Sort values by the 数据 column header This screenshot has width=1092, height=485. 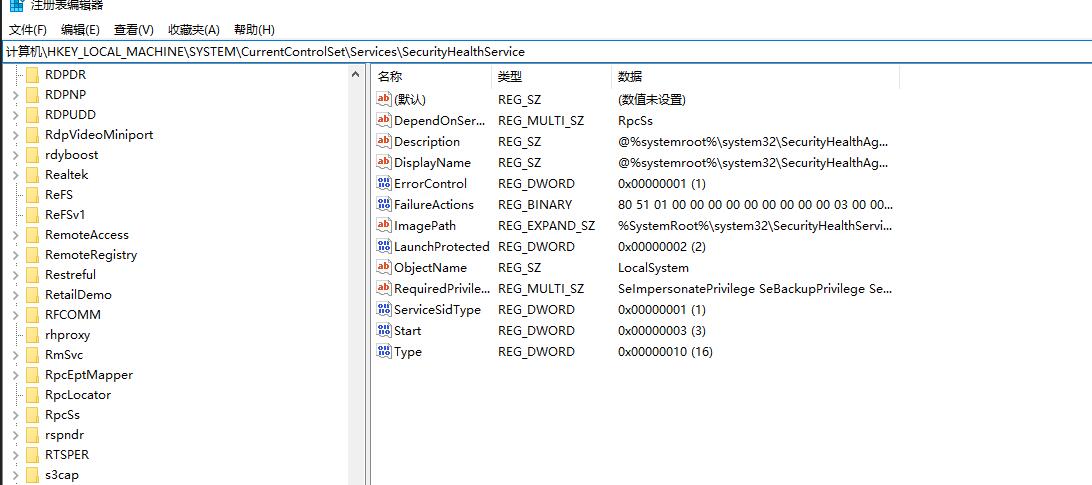(x=756, y=77)
